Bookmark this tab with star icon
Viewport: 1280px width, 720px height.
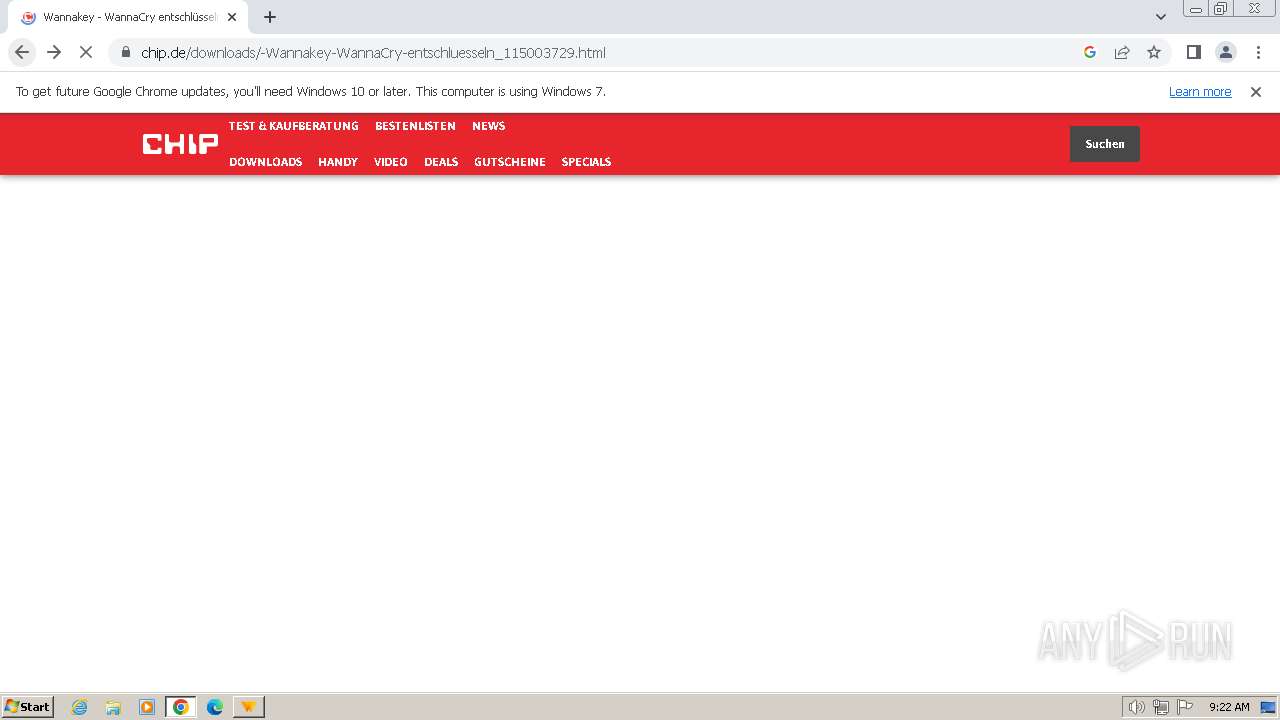tap(1154, 52)
